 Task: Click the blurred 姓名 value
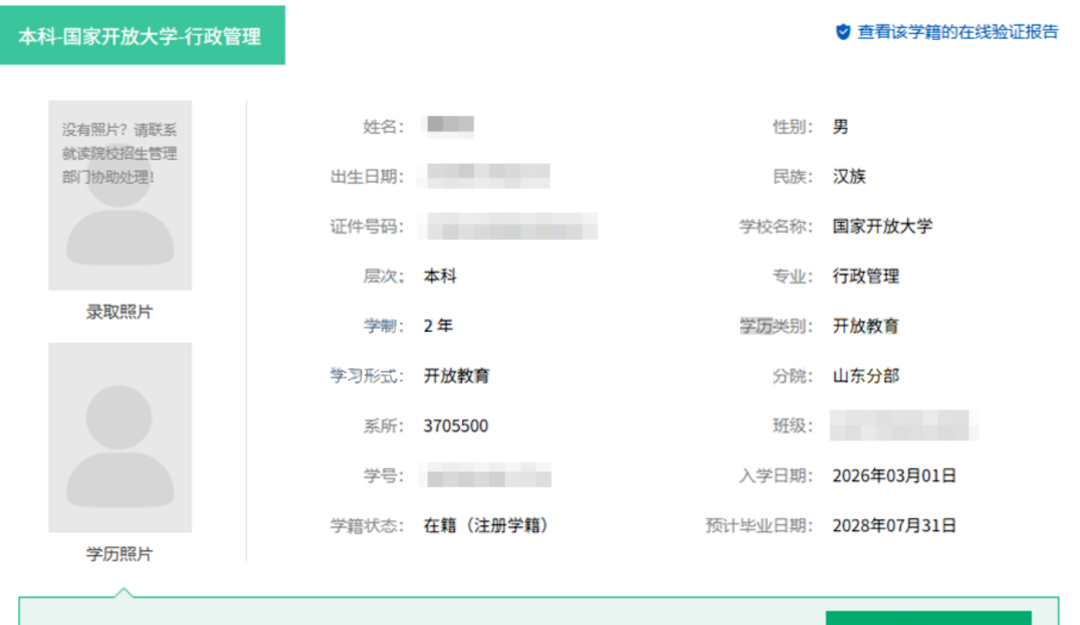tap(450, 126)
